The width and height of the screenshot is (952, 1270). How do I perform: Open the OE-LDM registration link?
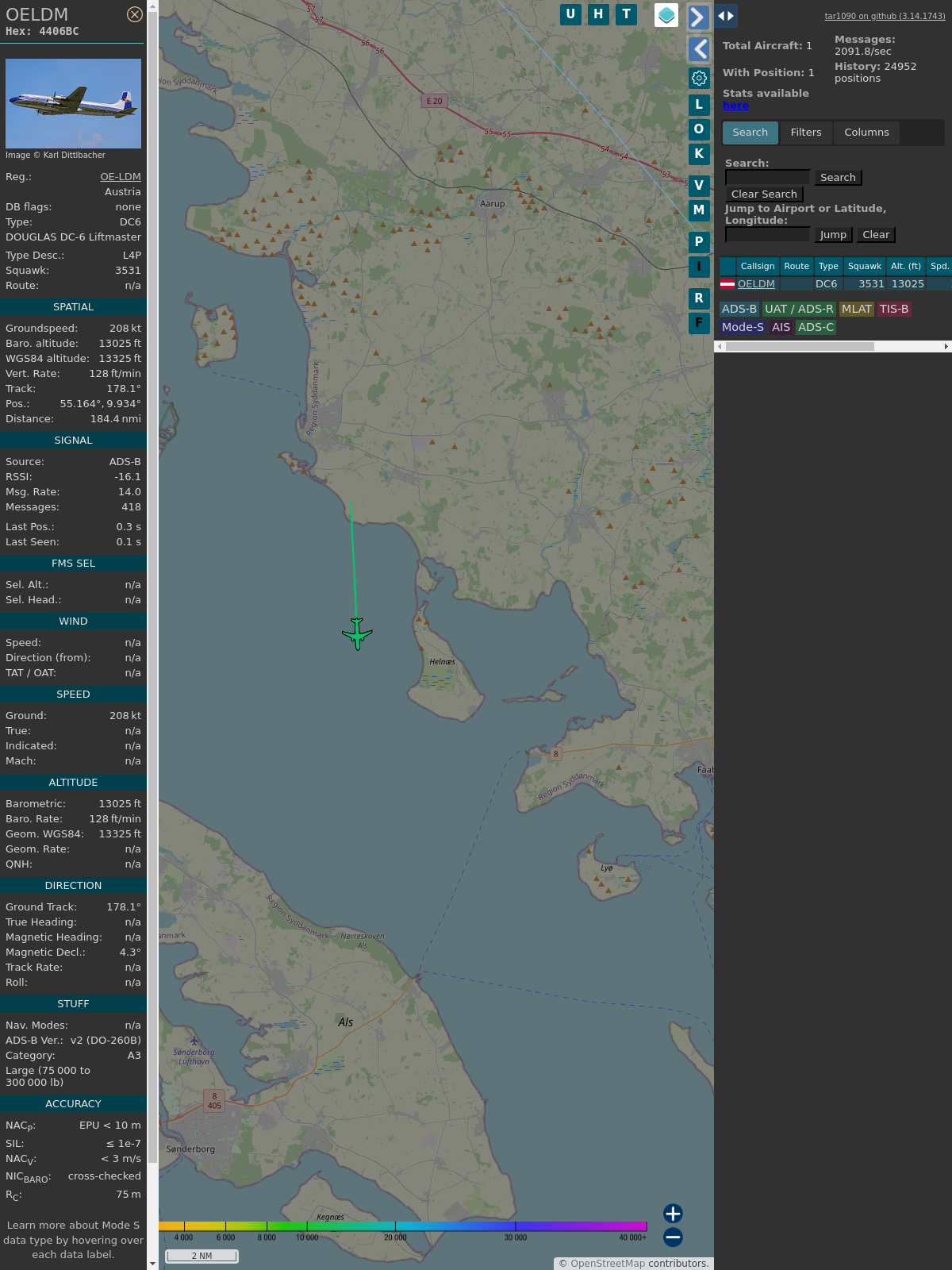(x=121, y=177)
